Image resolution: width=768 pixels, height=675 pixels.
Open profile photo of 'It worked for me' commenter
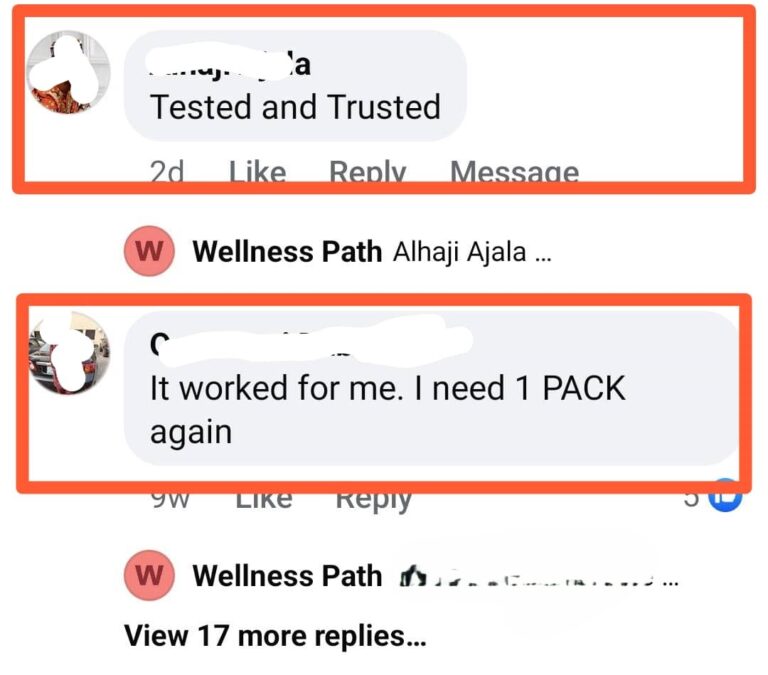click(69, 352)
